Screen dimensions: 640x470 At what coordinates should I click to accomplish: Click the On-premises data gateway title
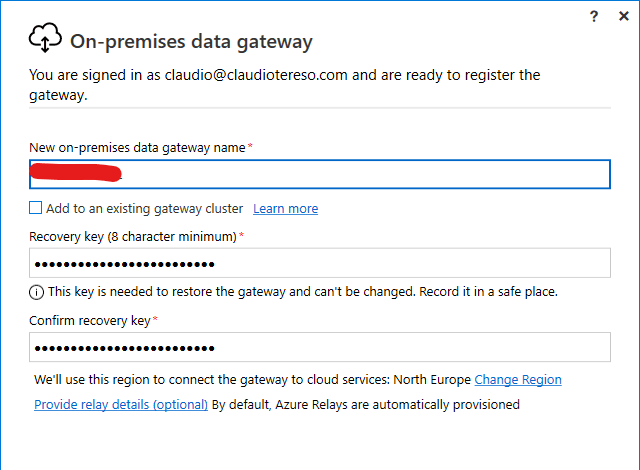(x=191, y=41)
